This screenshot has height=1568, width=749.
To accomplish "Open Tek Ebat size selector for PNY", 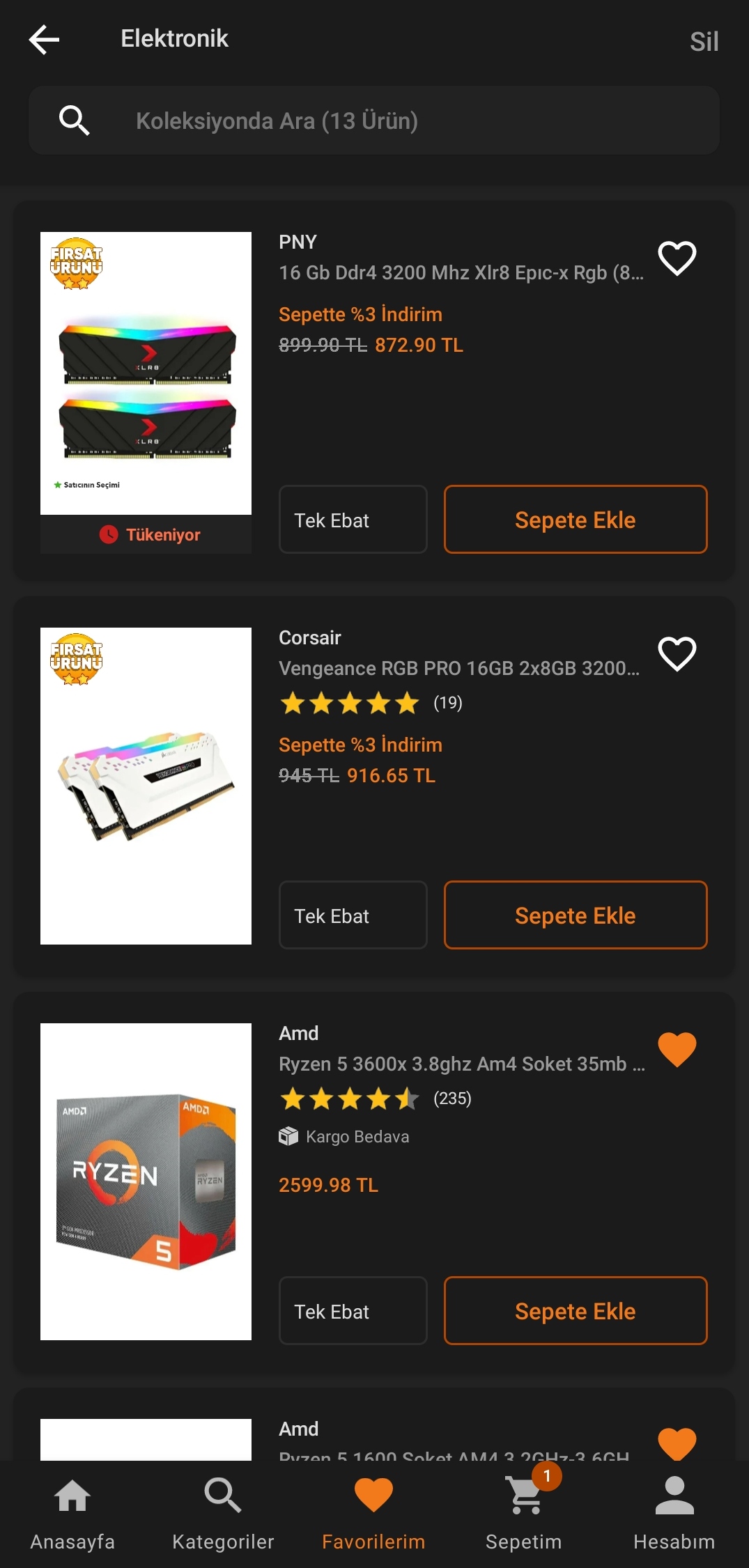I will coord(353,520).
